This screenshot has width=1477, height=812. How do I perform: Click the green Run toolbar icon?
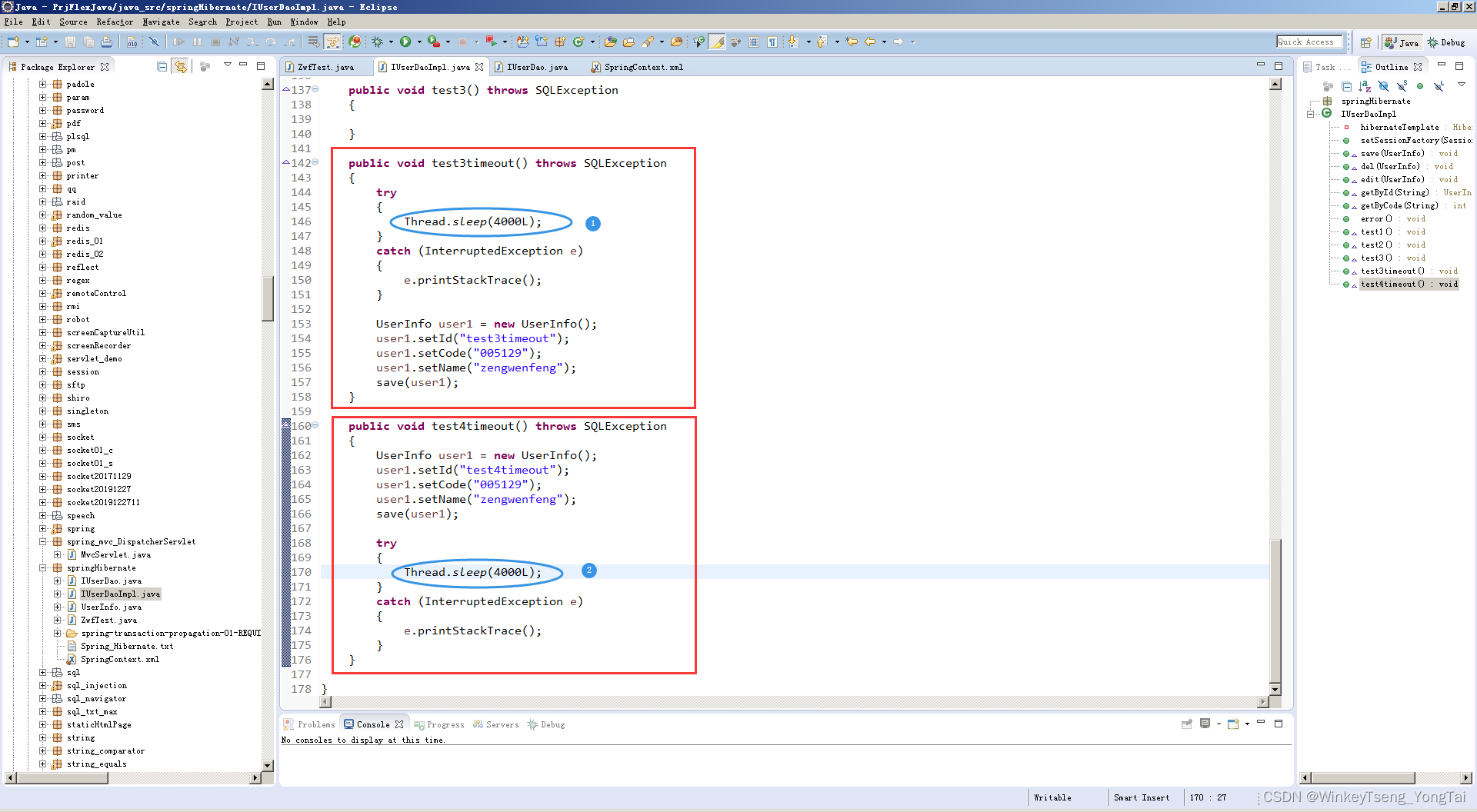tap(405, 42)
